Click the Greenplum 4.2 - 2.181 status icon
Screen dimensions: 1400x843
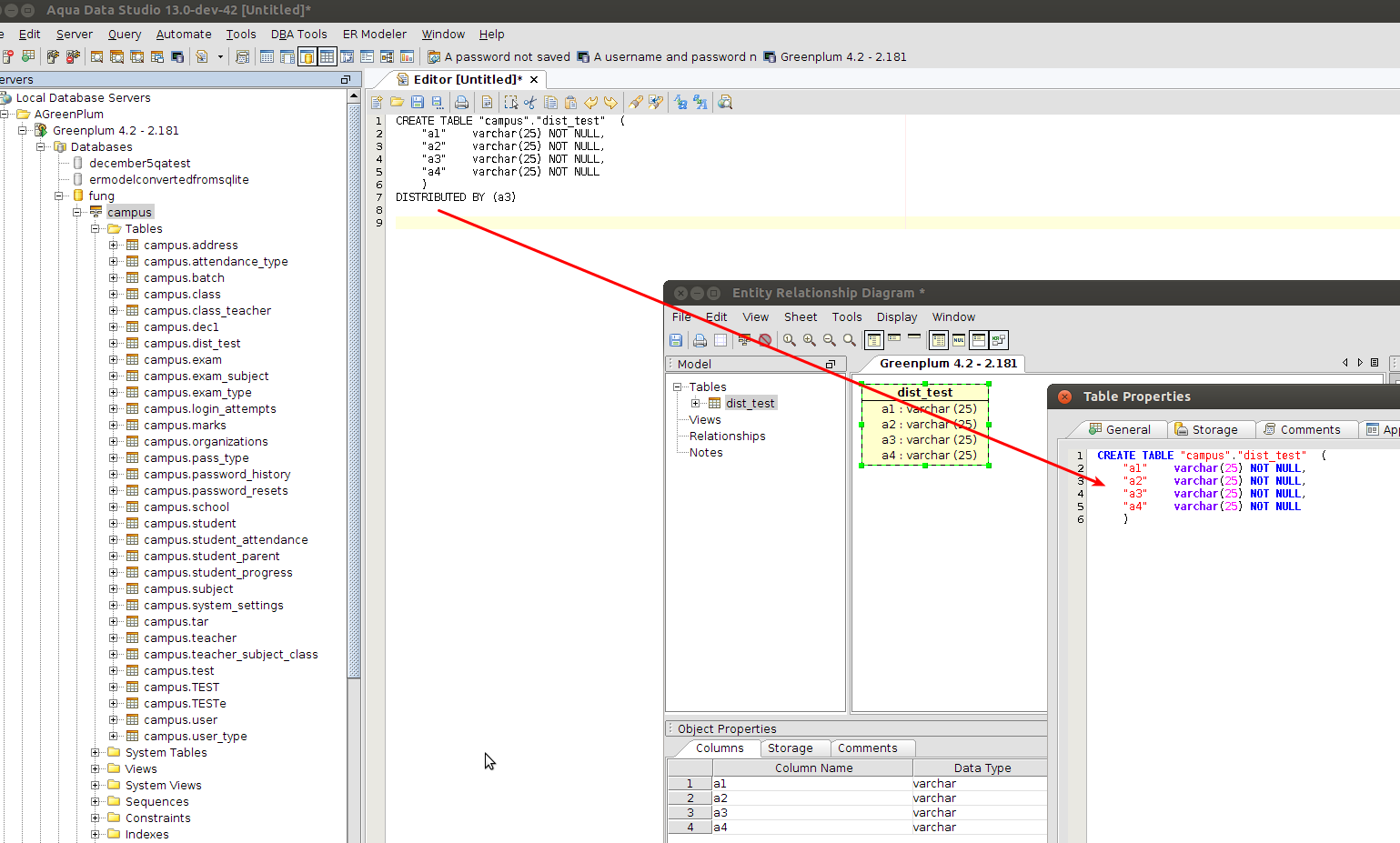pos(770,56)
